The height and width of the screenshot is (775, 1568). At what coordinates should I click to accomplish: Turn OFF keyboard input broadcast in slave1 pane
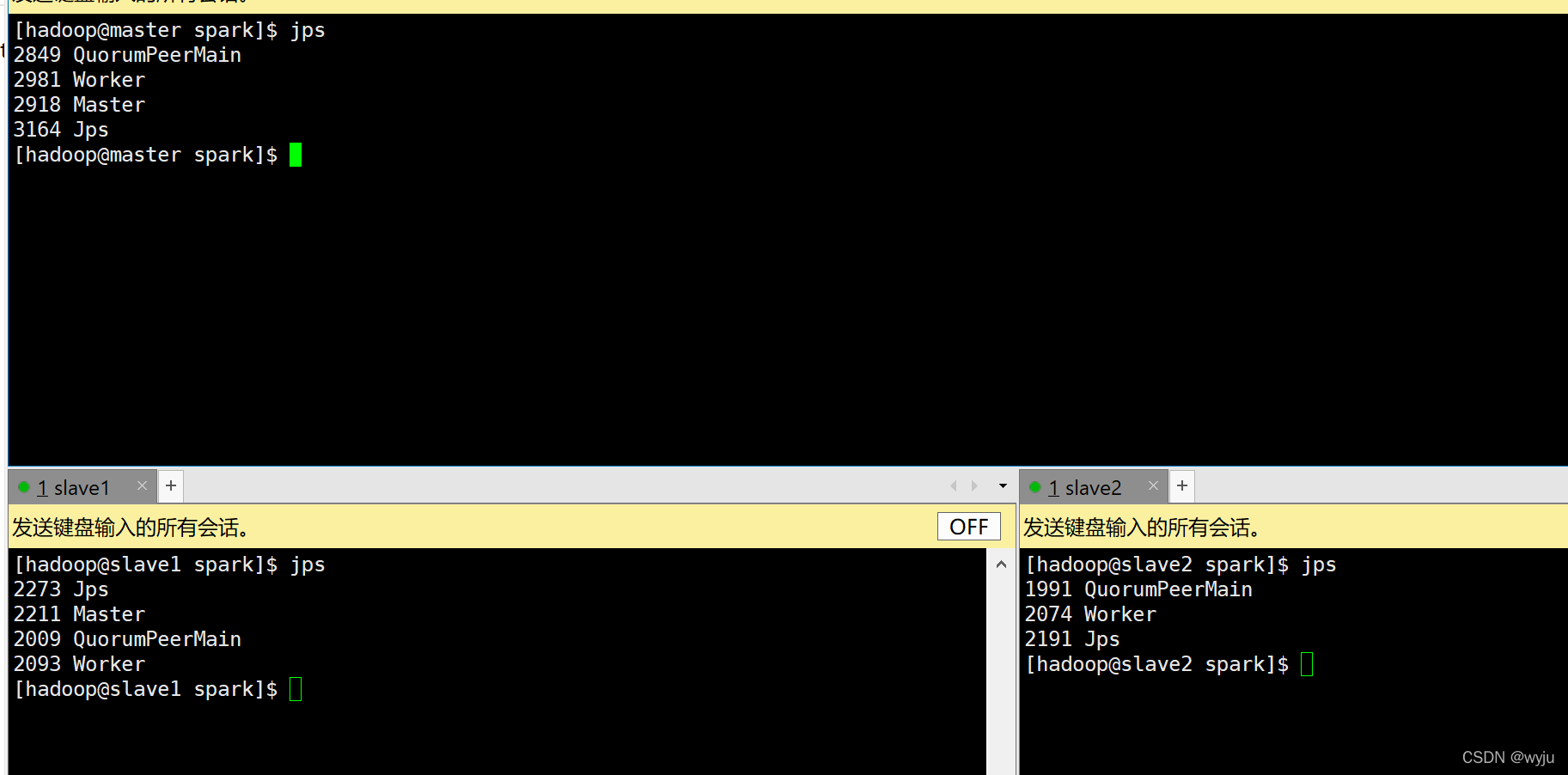pyautogui.click(x=969, y=527)
